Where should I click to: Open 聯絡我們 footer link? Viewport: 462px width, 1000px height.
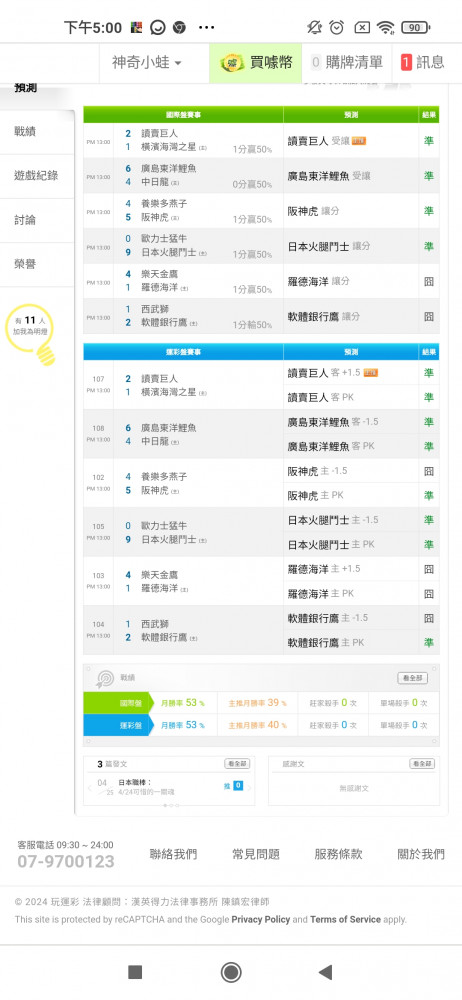173,854
